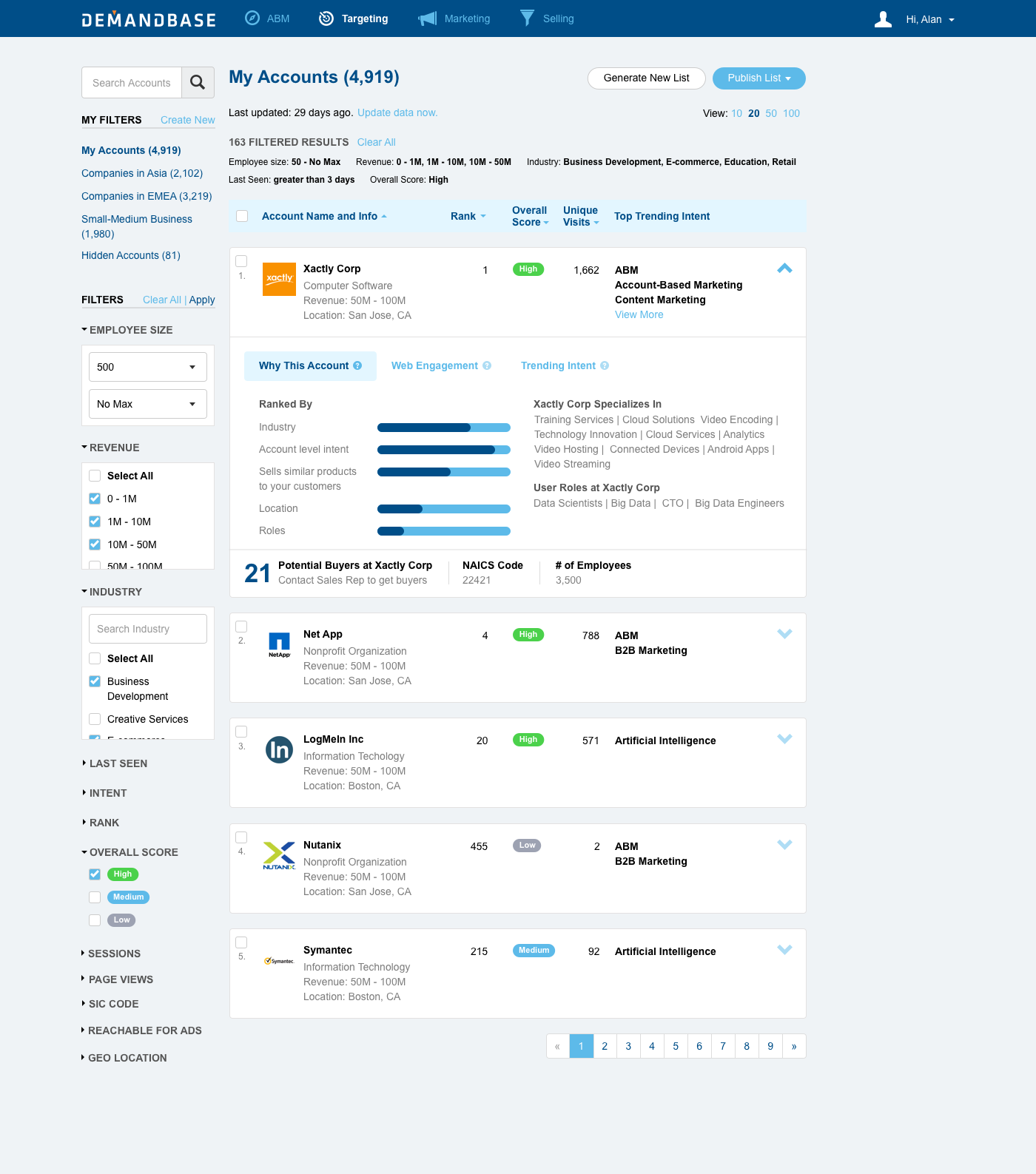Click the Demandbase logo
The height and width of the screenshot is (1174, 1036).
149,19
